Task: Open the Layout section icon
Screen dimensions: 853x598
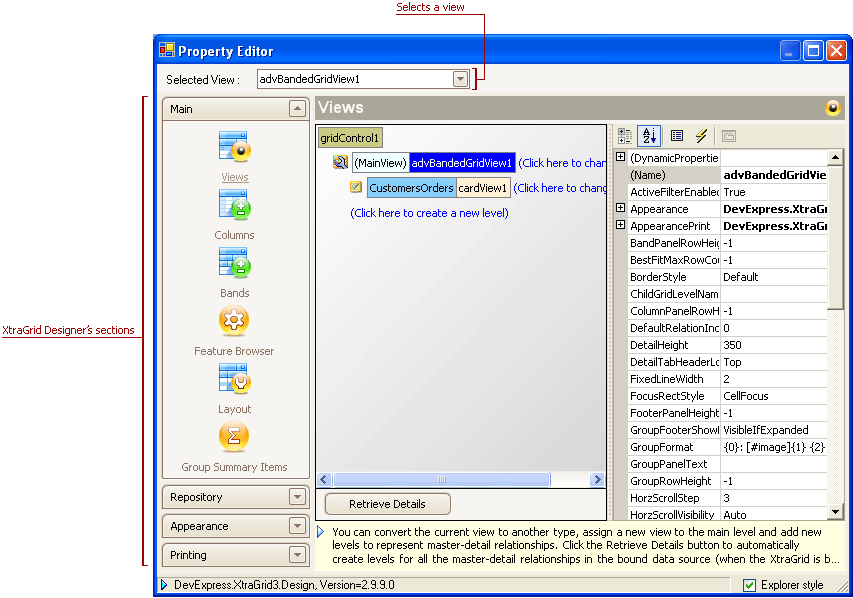Action: (234, 379)
